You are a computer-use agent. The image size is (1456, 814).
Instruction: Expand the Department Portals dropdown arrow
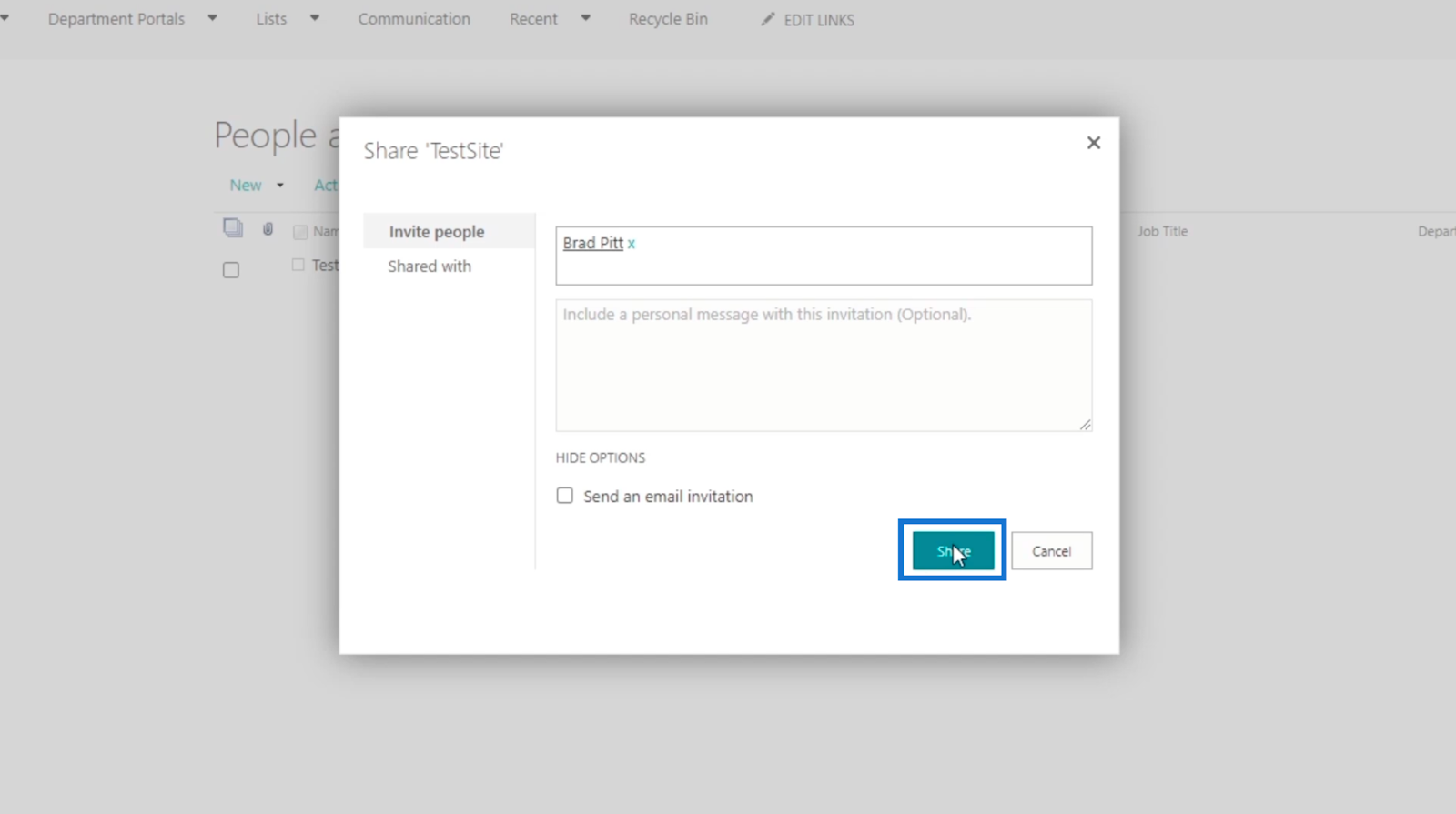coord(212,18)
